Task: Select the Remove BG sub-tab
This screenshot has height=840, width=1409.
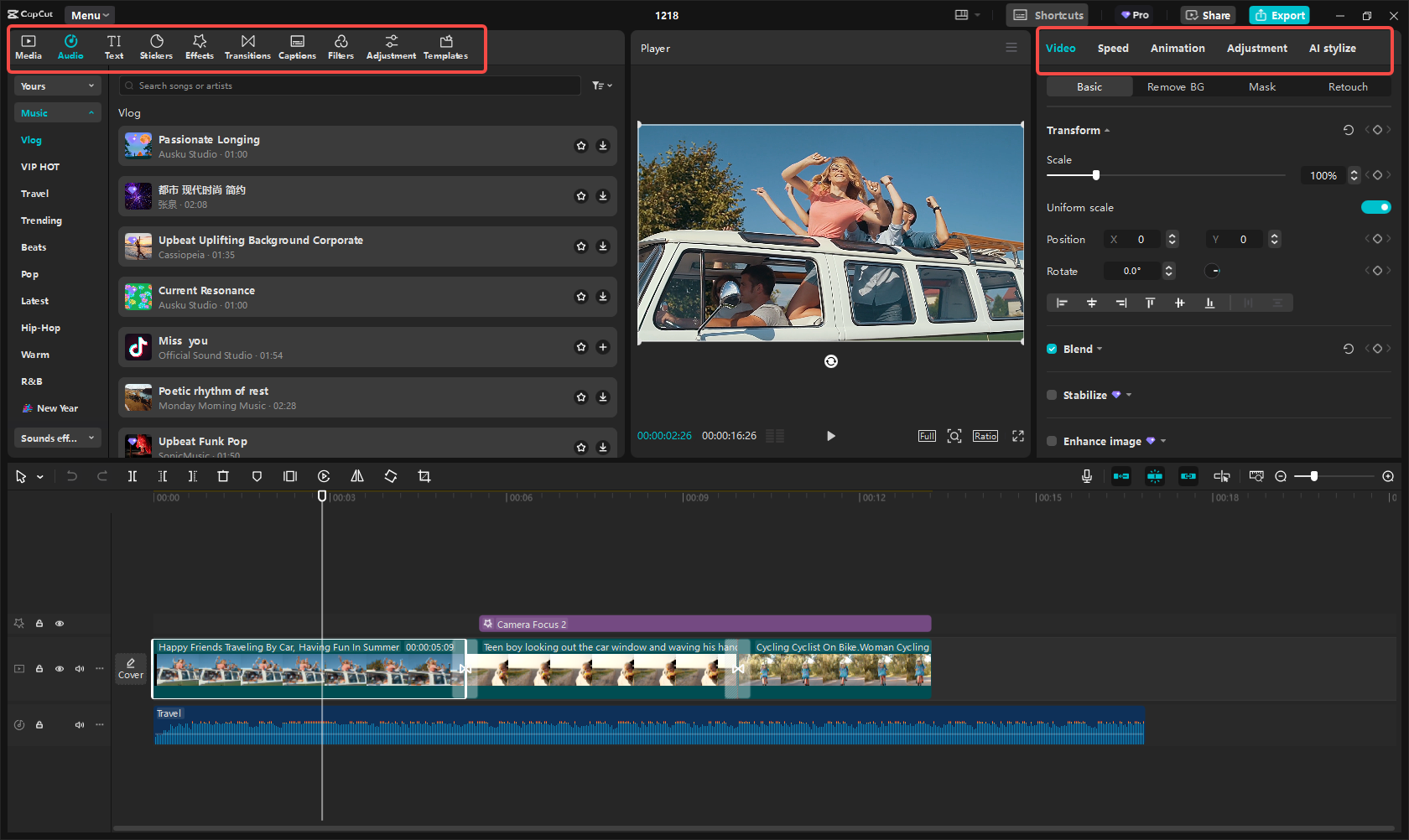Action: coord(1175,86)
